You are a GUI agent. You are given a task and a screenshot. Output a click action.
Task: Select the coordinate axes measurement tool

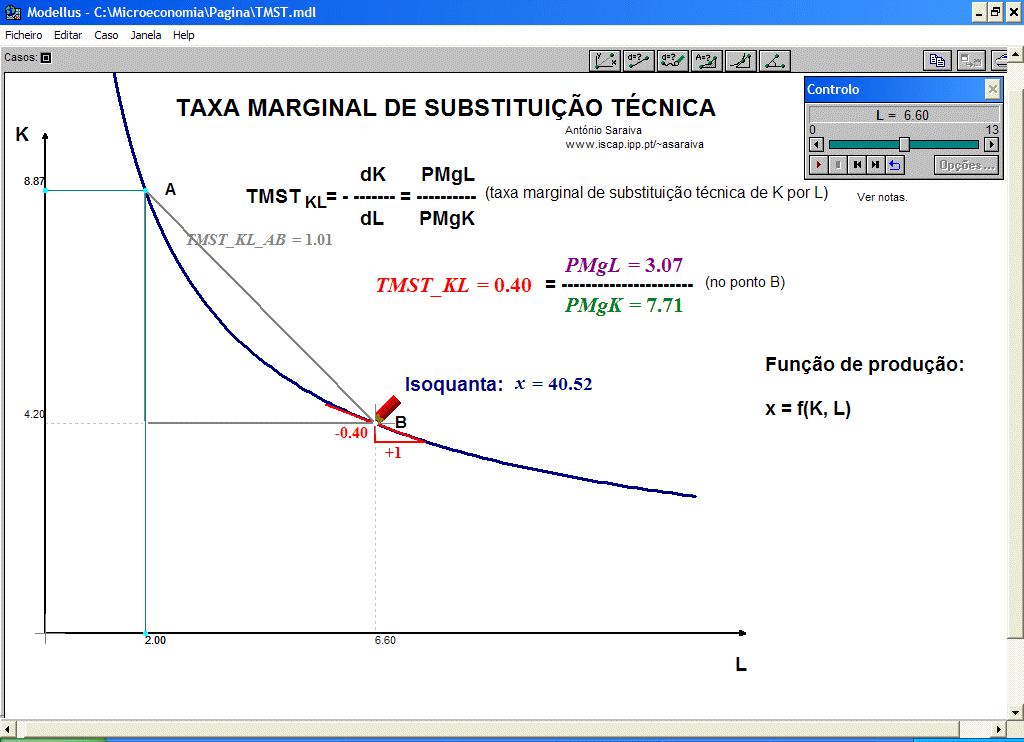[x=605, y=60]
